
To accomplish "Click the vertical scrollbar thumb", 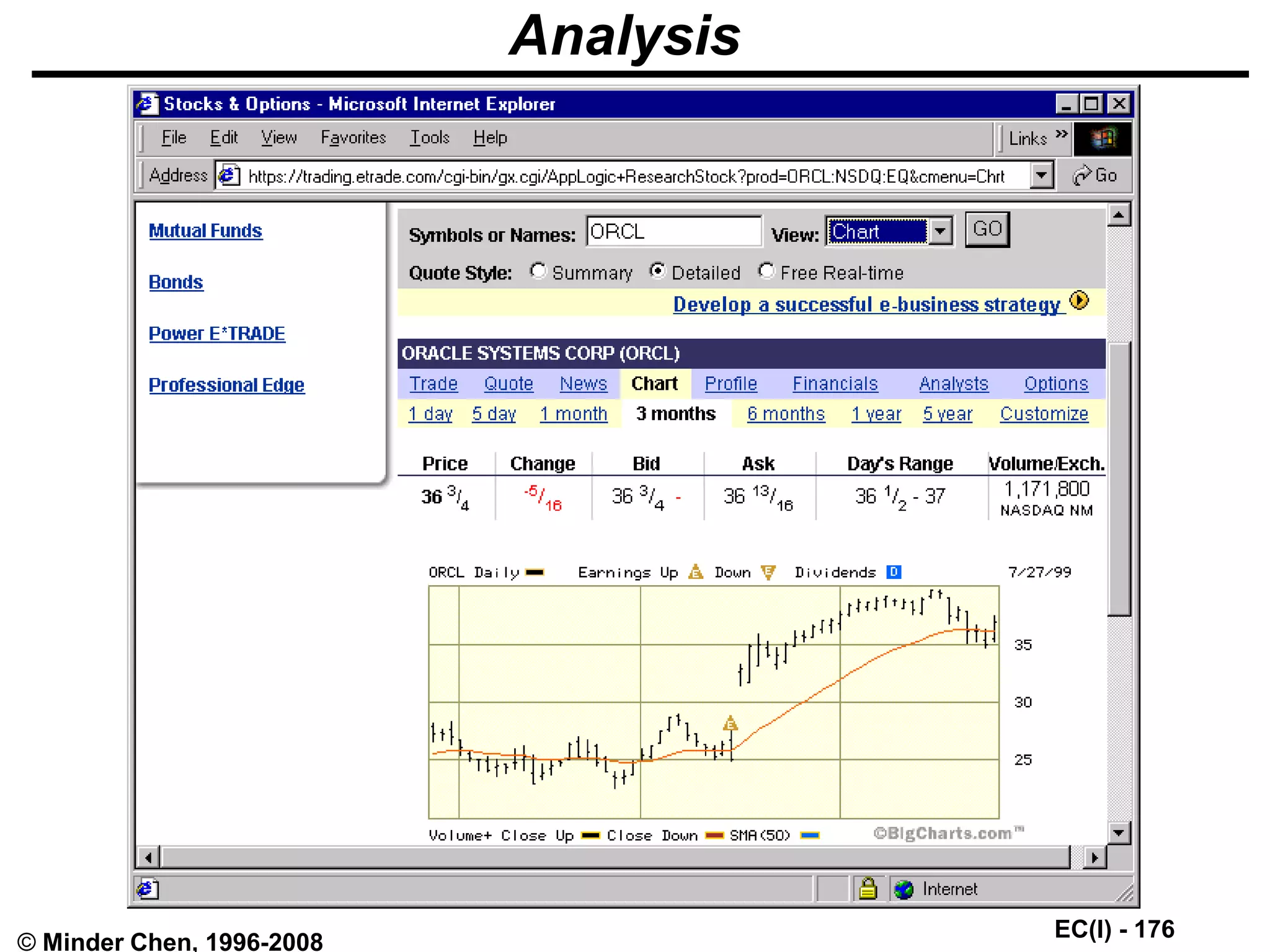I will 1119,477.
